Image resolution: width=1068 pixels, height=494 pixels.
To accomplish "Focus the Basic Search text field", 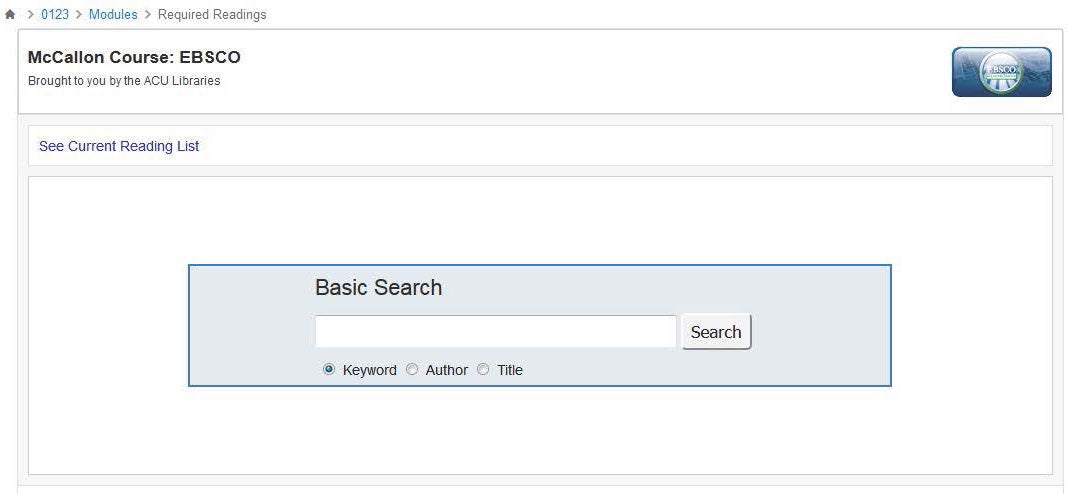I will [495, 332].
